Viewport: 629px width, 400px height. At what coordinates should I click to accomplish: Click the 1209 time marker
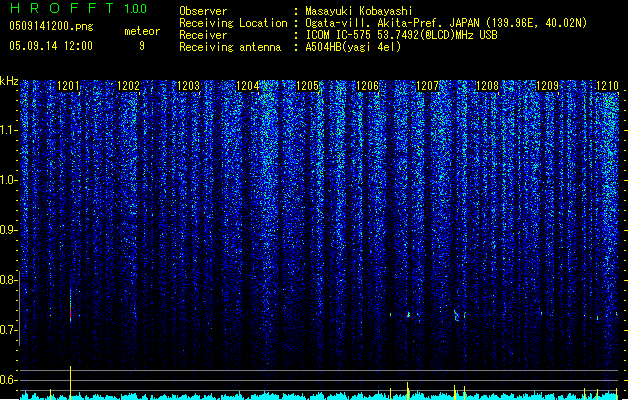[x=548, y=85]
